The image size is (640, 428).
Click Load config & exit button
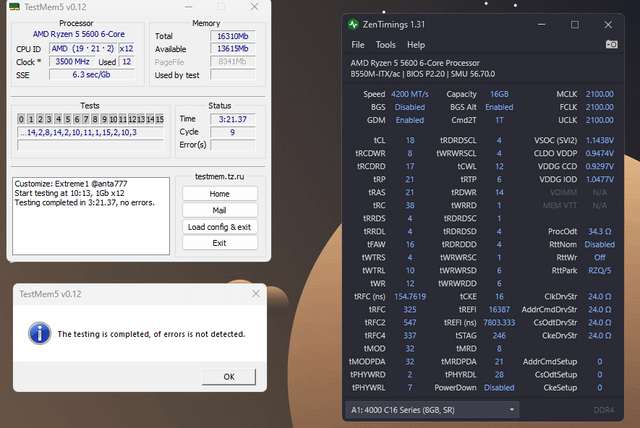click(x=220, y=227)
